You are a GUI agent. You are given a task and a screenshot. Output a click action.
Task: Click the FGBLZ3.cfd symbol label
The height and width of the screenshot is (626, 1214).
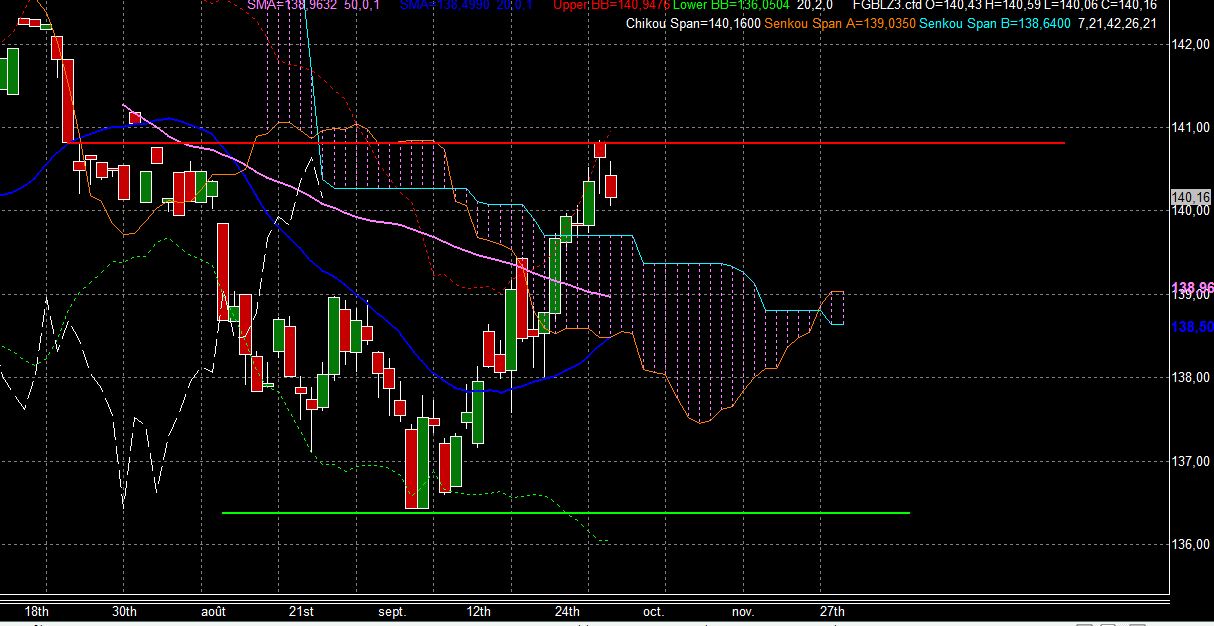tap(887, 5)
